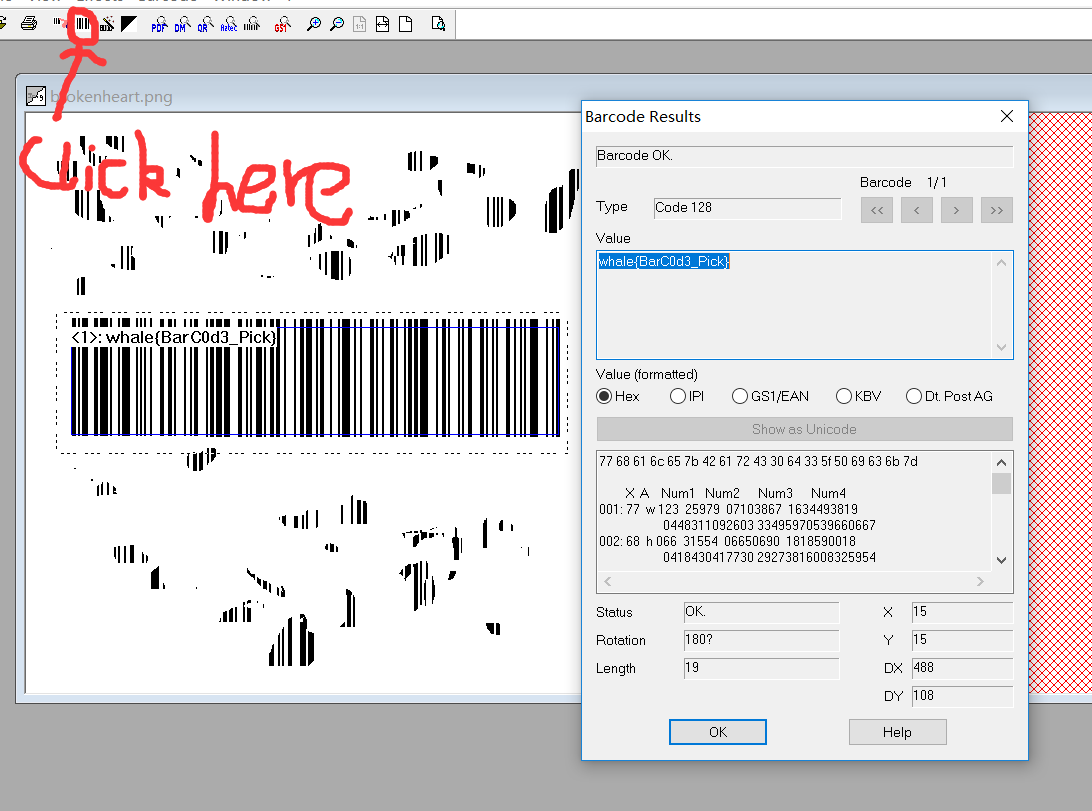
Task: Click the 1:1 actual size icon
Action: (x=359, y=24)
